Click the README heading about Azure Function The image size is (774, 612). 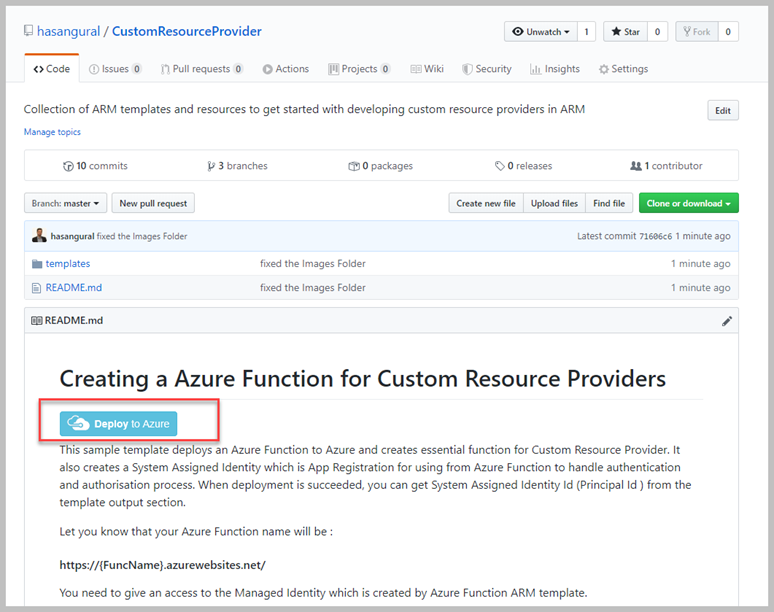click(x=363, y=379)
